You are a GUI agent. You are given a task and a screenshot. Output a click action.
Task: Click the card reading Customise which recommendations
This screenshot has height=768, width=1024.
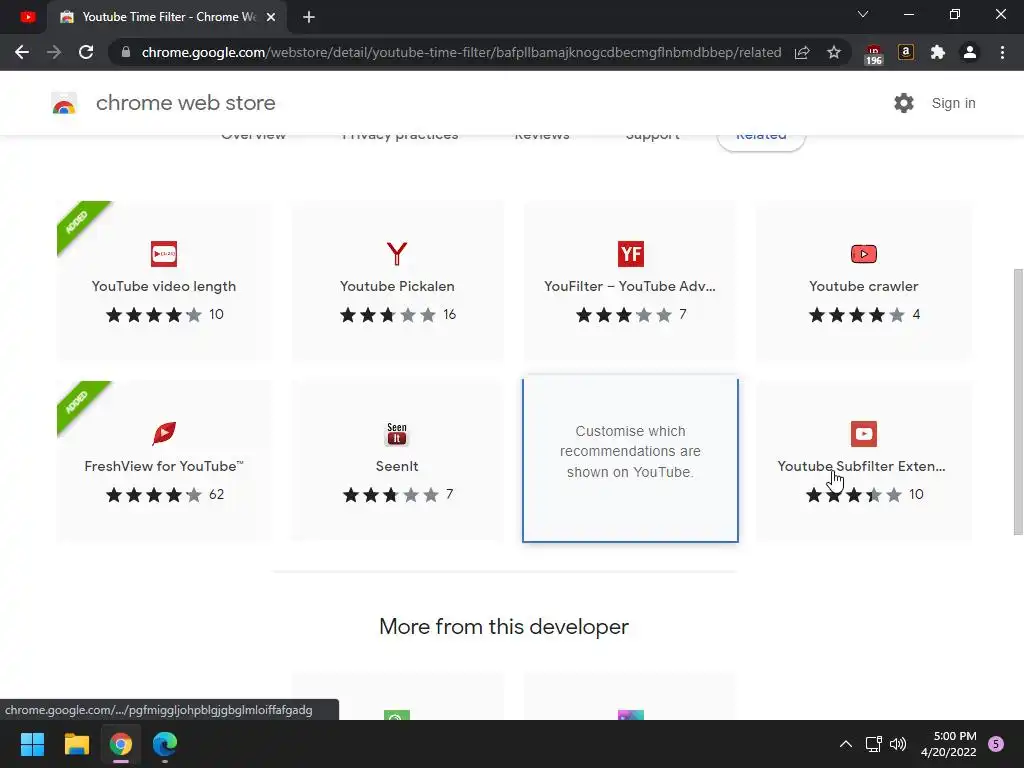tap(630, 460)
